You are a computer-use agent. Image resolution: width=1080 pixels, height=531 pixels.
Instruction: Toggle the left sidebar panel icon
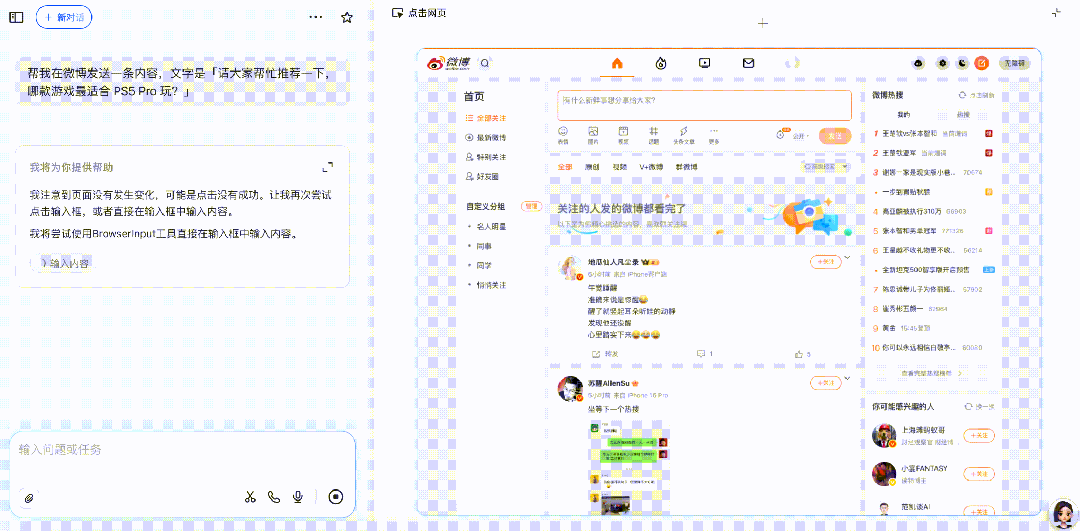coord(16,17)
